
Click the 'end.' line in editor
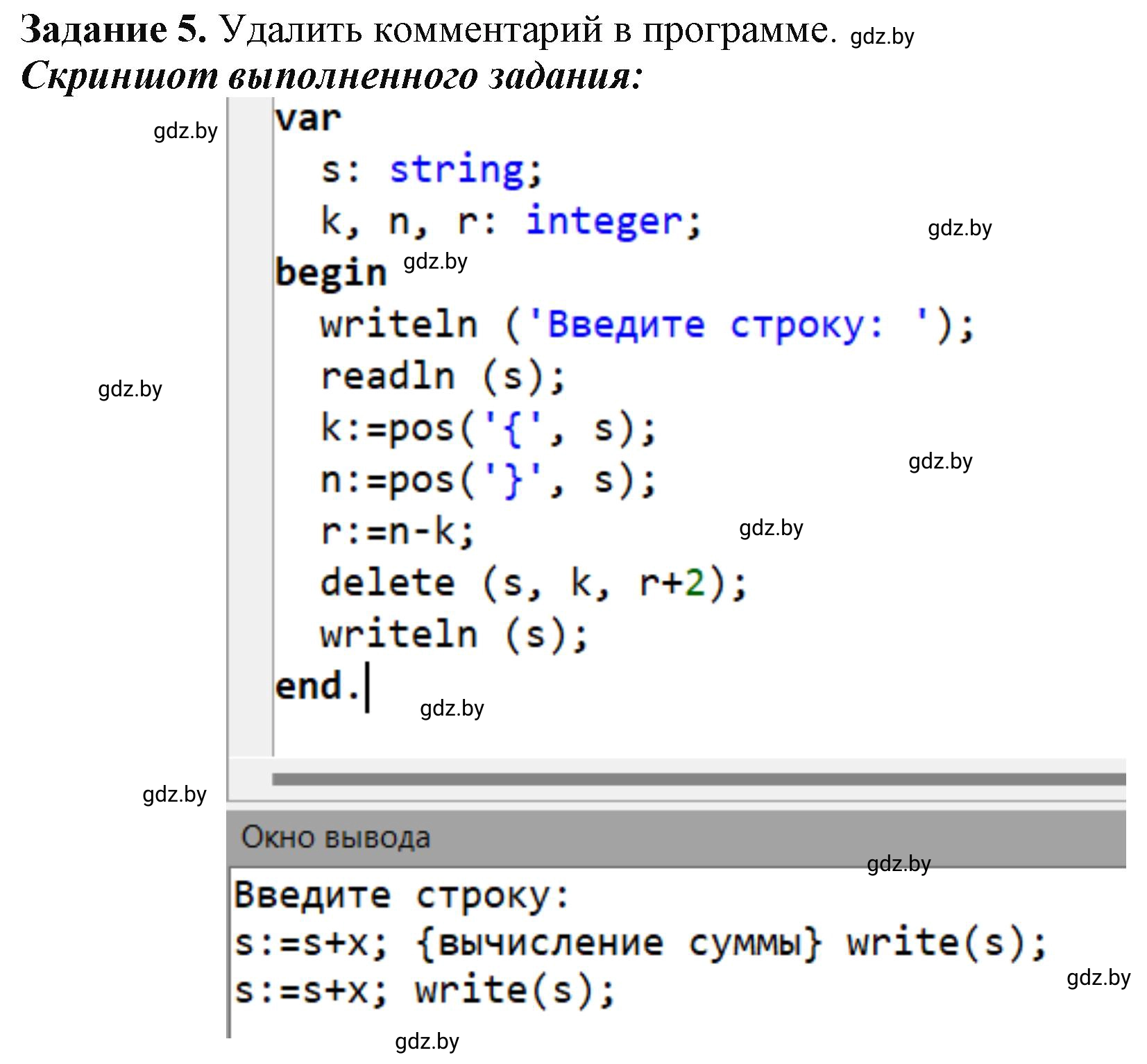coord(318,686)
